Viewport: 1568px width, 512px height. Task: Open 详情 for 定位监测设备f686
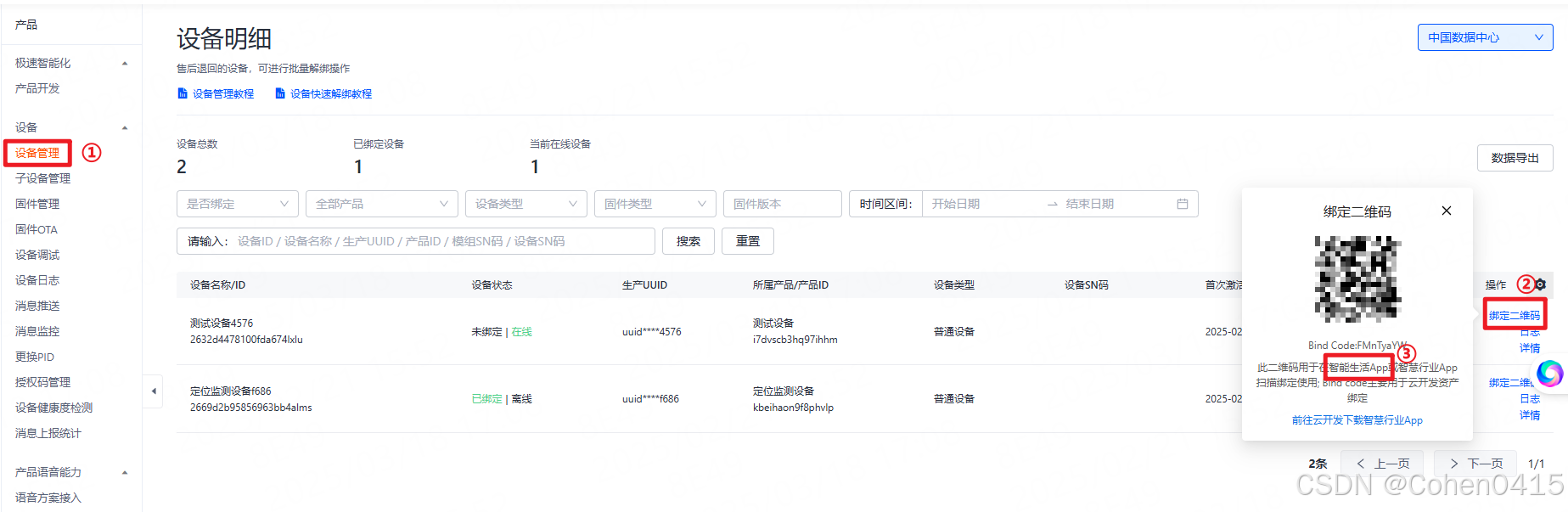(x=1530, y=415)
